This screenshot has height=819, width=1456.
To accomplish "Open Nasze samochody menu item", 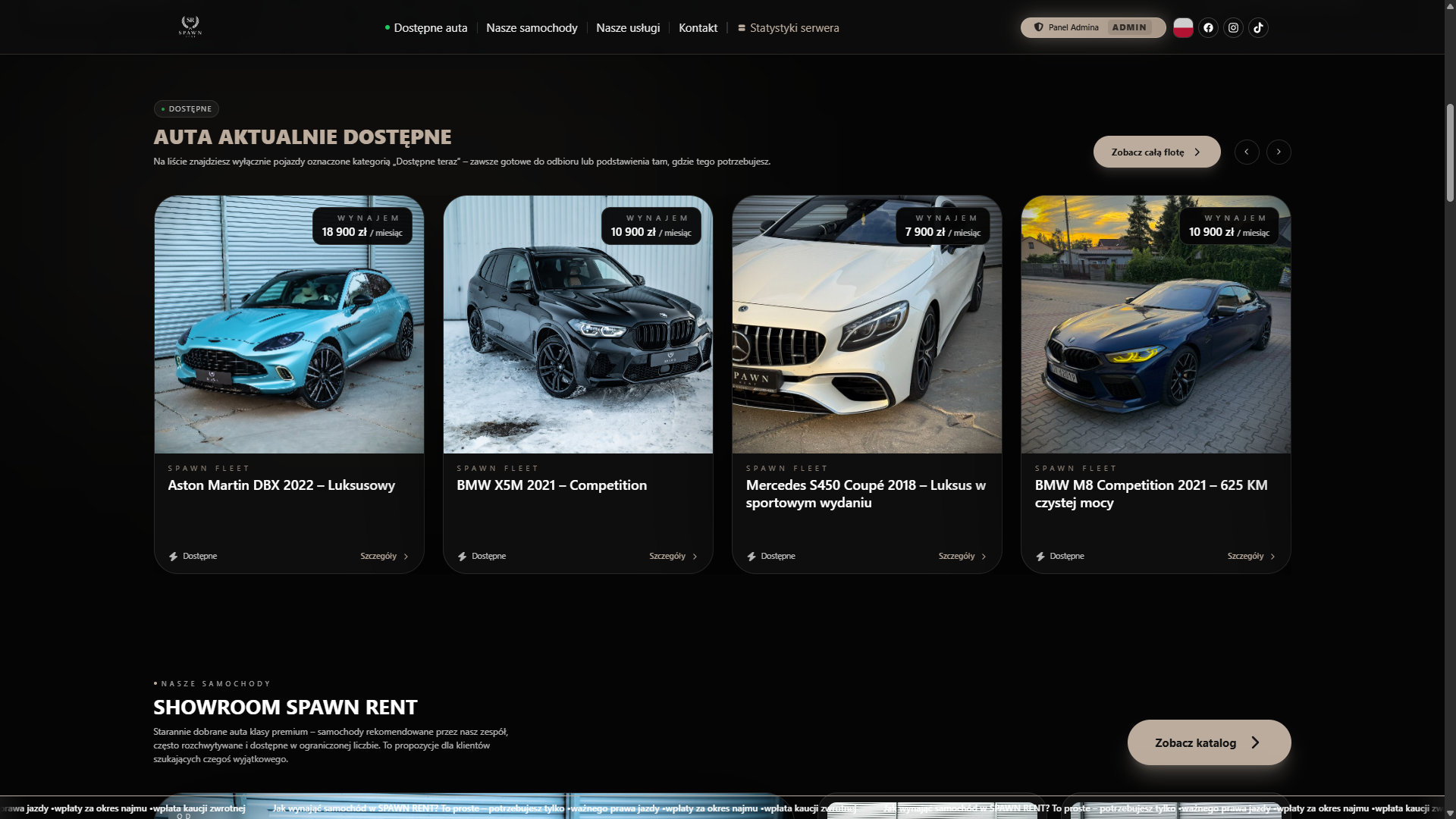I will [532, 28].
